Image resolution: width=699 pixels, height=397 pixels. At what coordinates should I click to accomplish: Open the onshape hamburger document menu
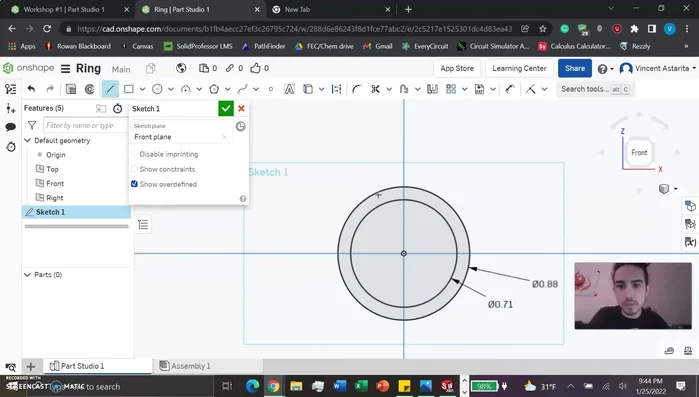point(66,69)
